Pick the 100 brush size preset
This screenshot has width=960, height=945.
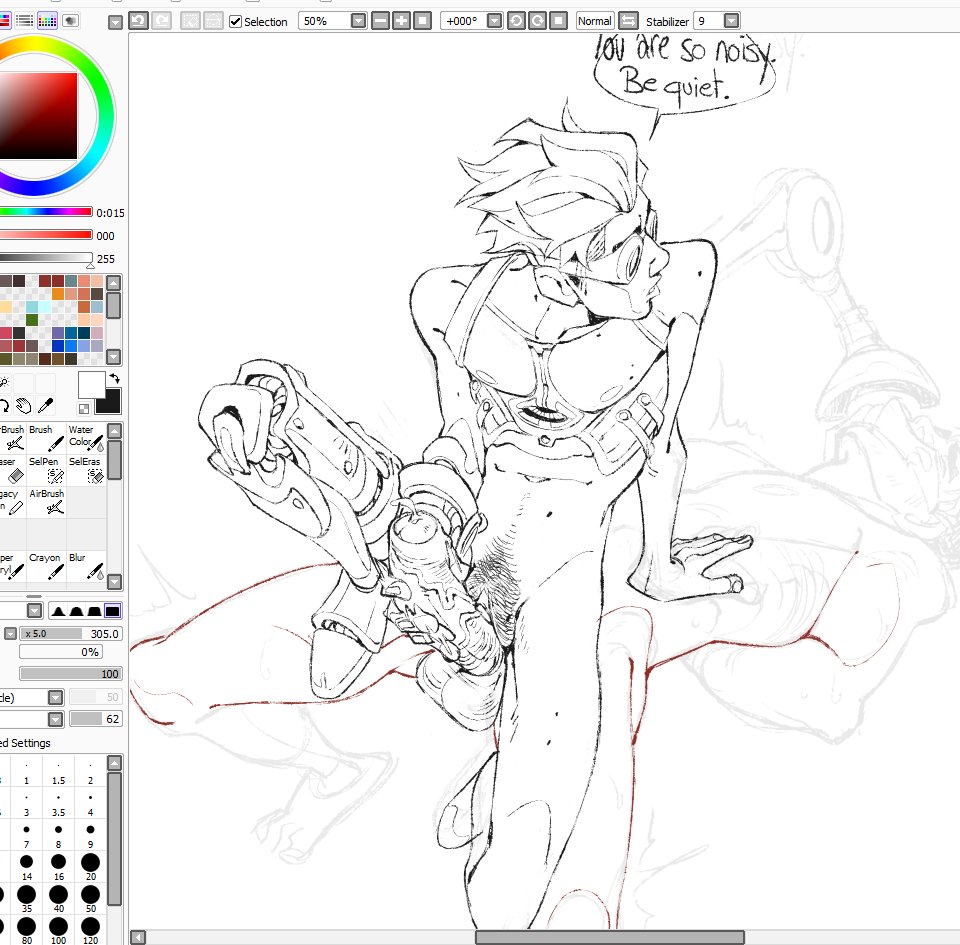(58, 930)
